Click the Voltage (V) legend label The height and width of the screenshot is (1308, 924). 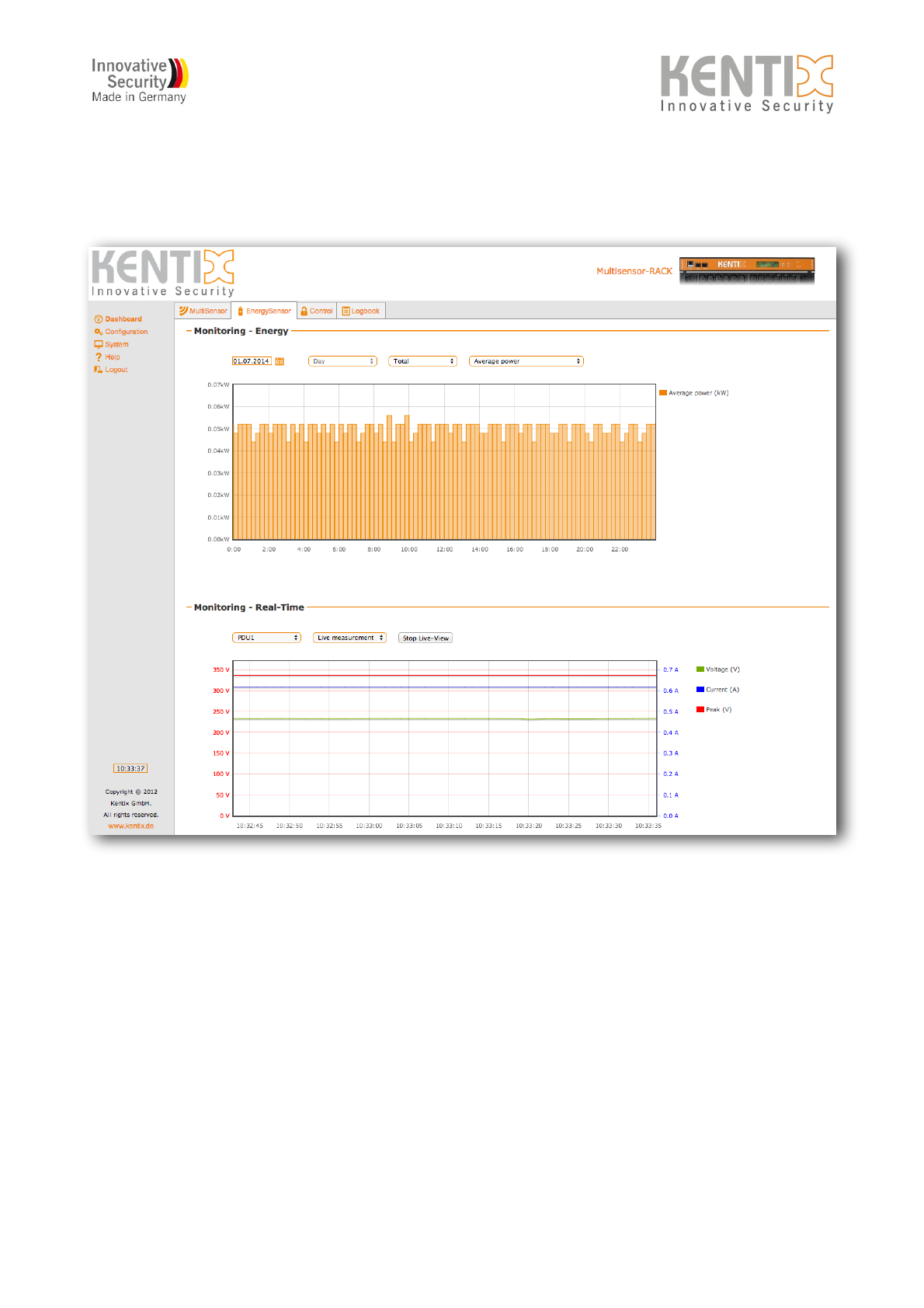click(723, 670)
